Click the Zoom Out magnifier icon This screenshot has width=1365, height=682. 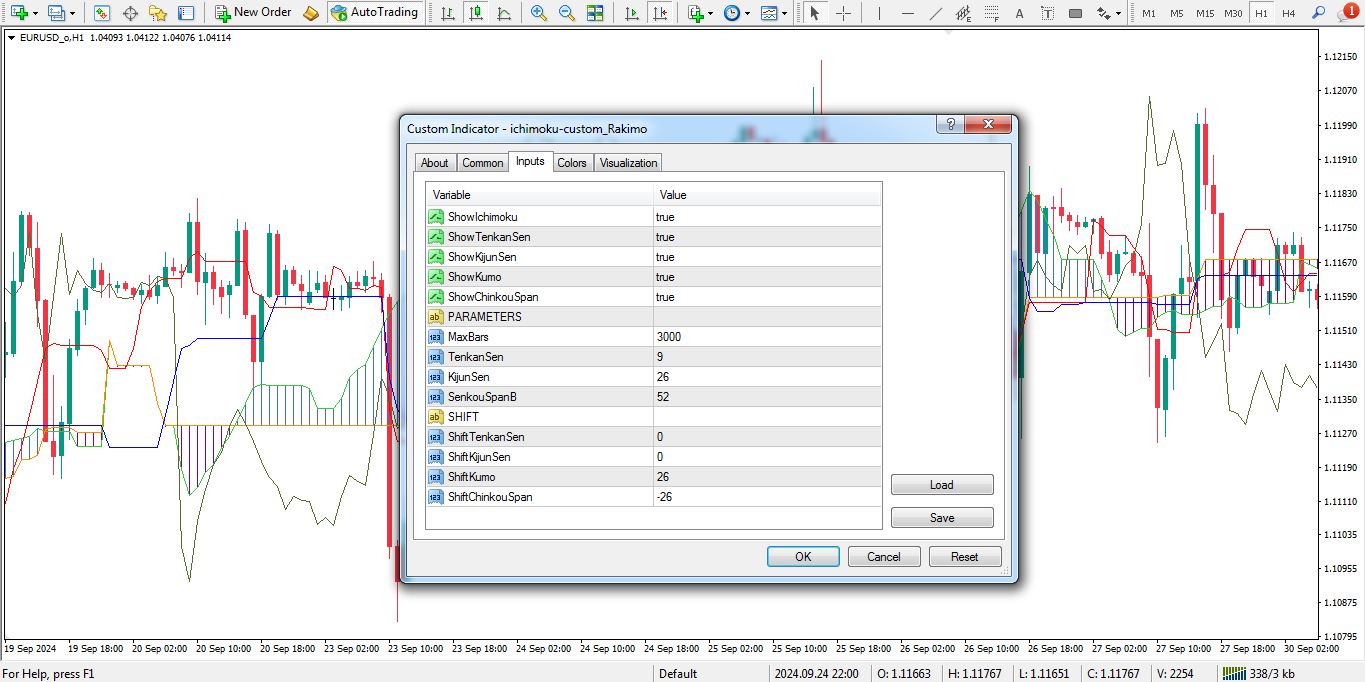click(567, 13)
